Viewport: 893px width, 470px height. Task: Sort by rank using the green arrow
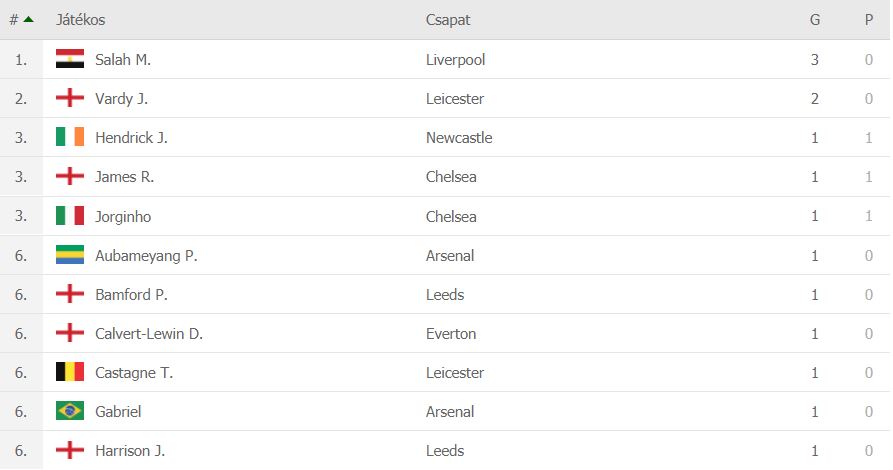click(x=28, y=19)
